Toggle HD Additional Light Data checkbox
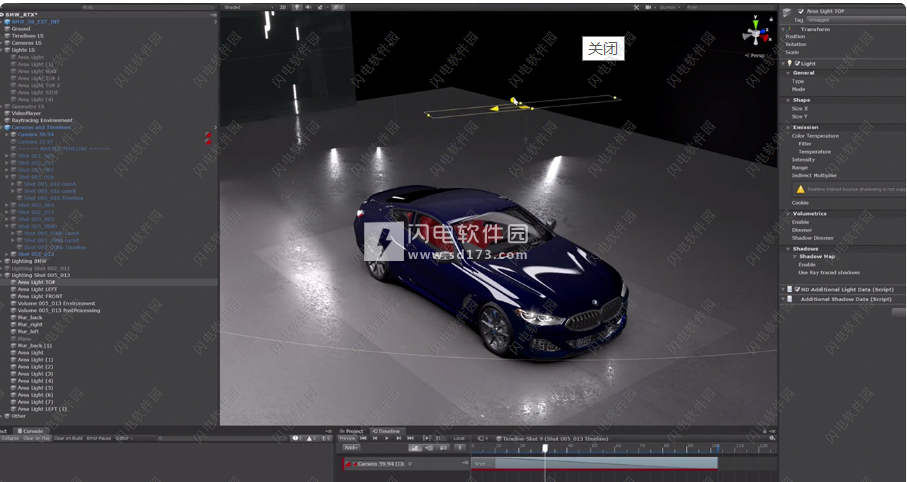The width and height of the screenshot is (907, 482). 797,289
